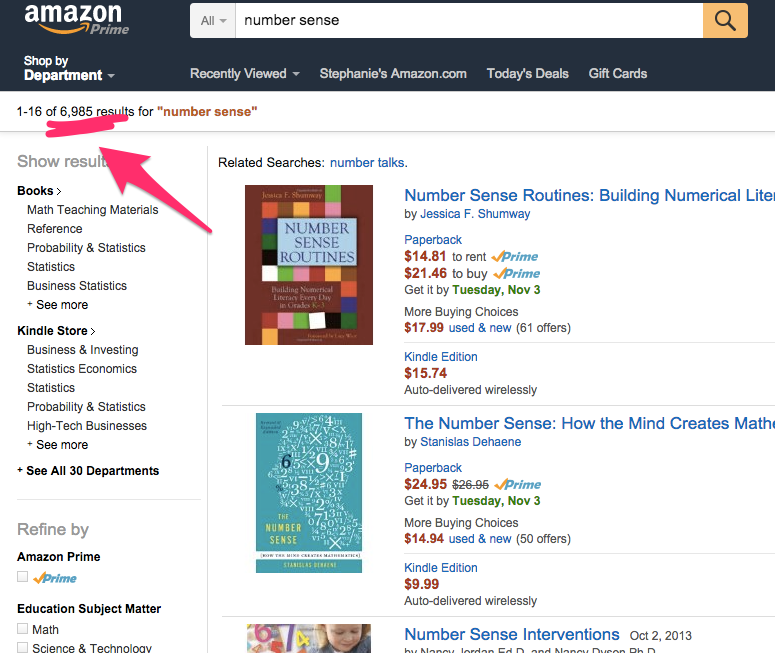Click the Amazon Prime logo
This screenshot has width=775, height=653.
73,19
